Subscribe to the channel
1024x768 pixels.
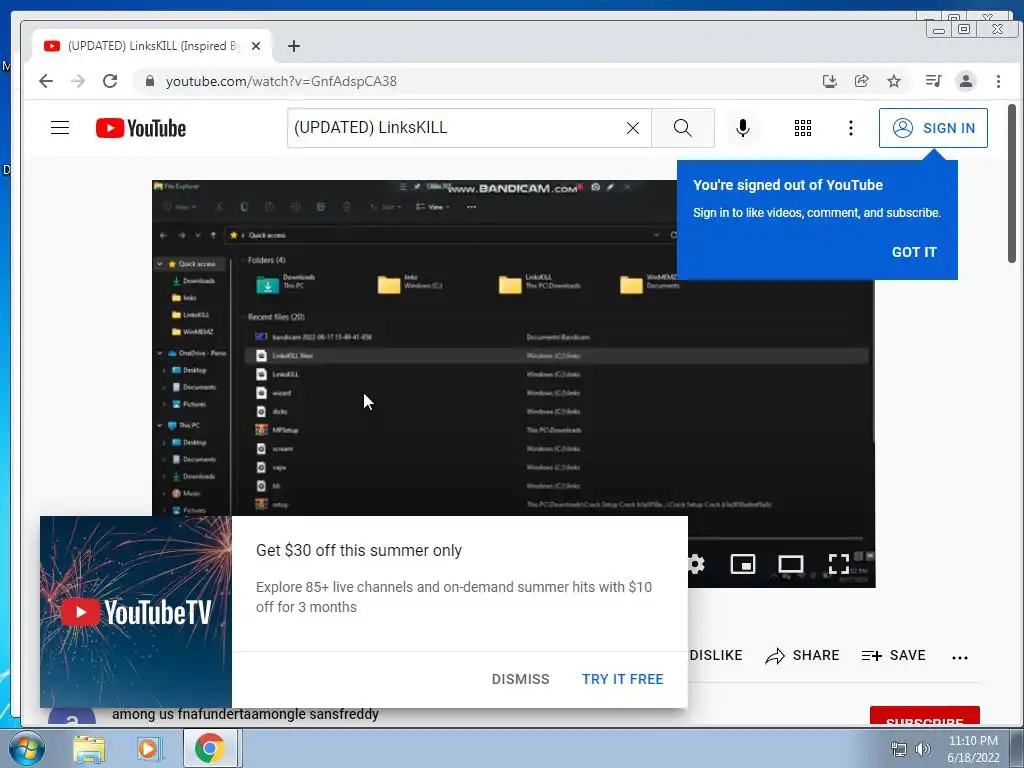pos(924,716)
